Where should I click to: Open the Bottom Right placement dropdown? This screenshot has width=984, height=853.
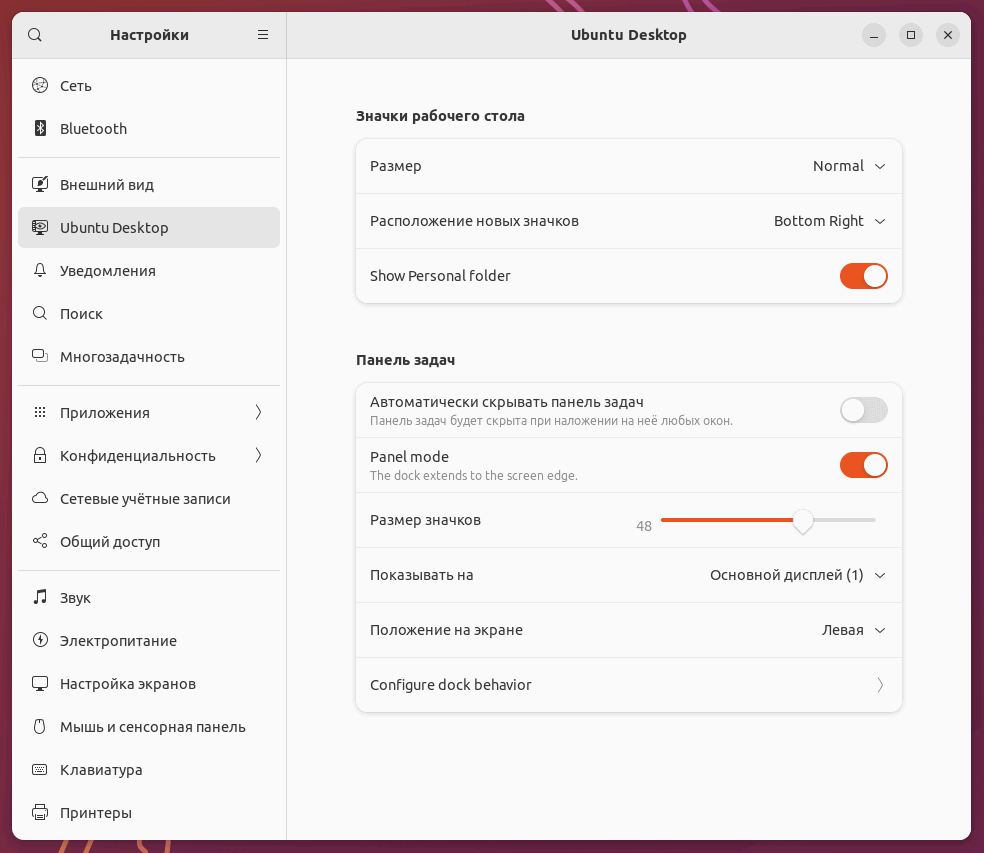tap(830, 221)
